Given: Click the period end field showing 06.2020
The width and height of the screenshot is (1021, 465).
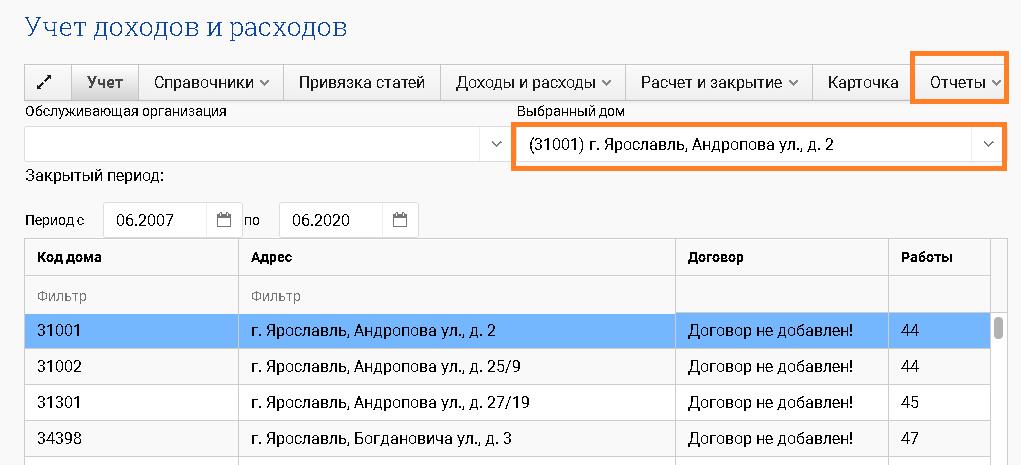Looking at the screenshot, I should click(x=328, y=220).
